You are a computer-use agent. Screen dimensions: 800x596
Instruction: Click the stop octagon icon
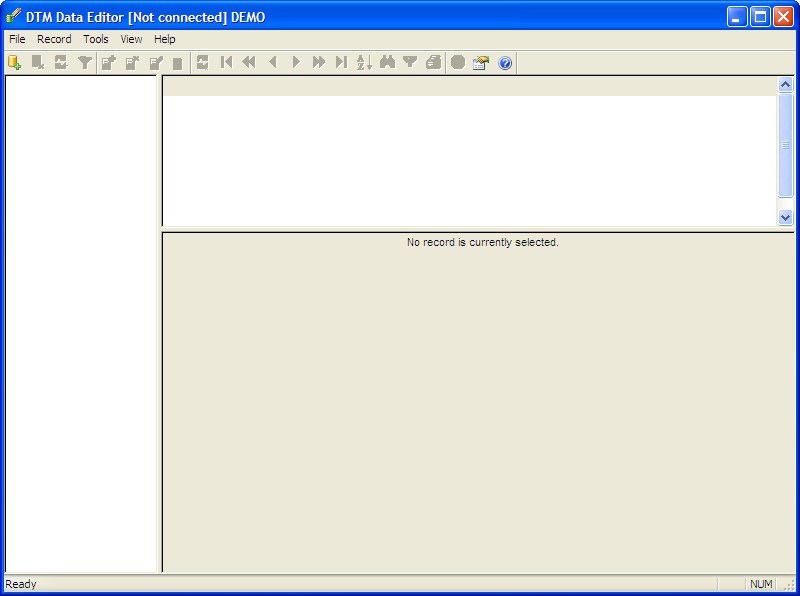[x=458, y=63]
